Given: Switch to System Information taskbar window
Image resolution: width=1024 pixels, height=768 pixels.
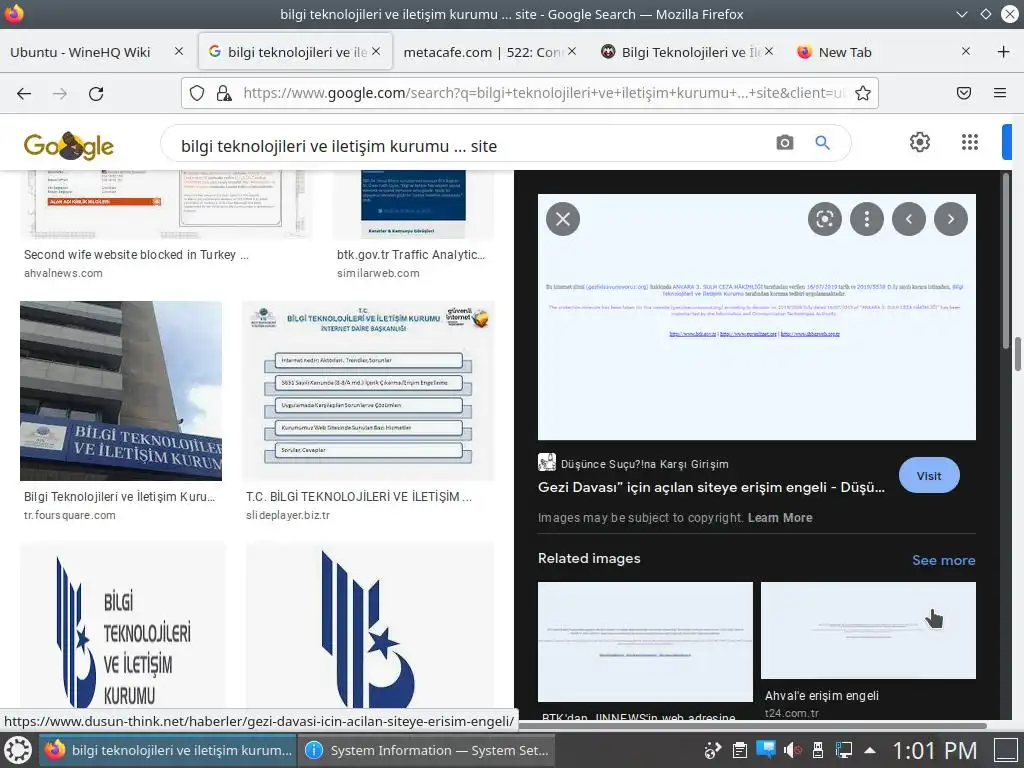Looking at the screenshot, I should (x=426, y=750).
